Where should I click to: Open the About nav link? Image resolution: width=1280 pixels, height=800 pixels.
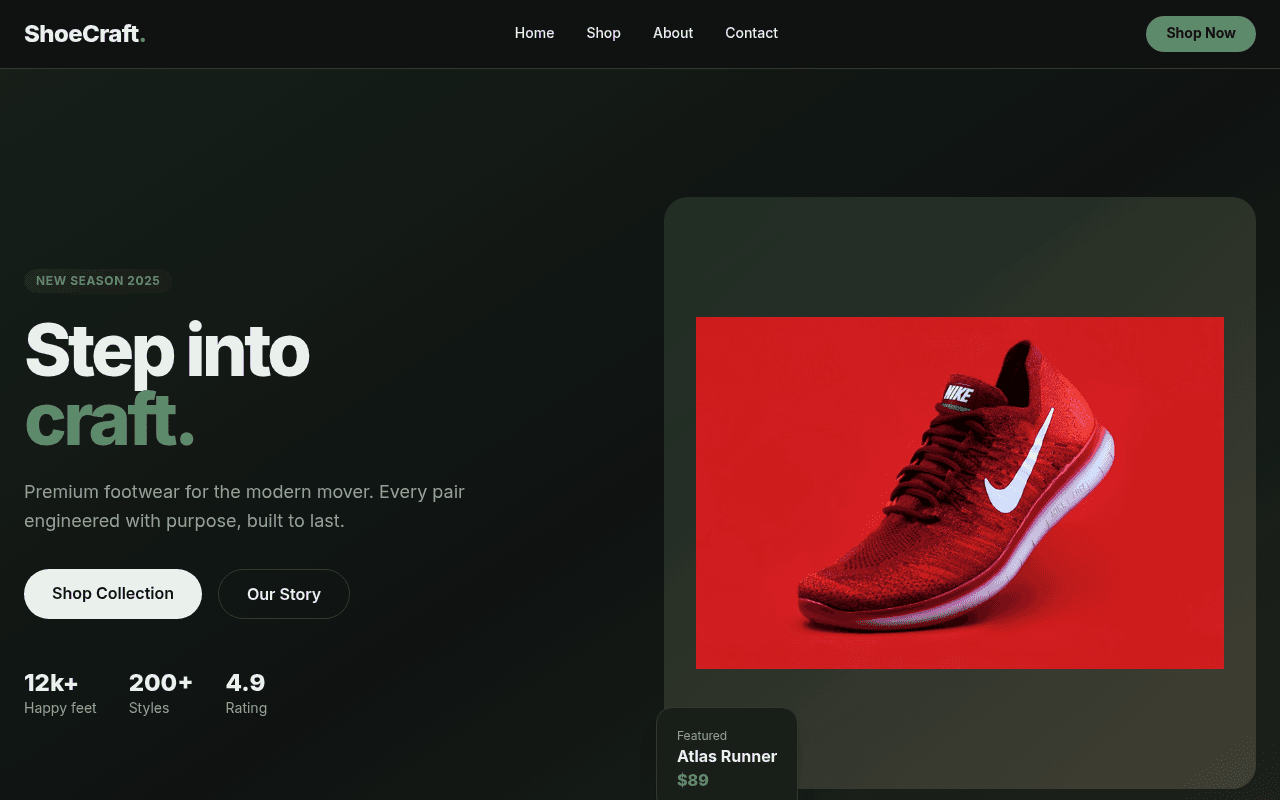(x=673, y=33)
